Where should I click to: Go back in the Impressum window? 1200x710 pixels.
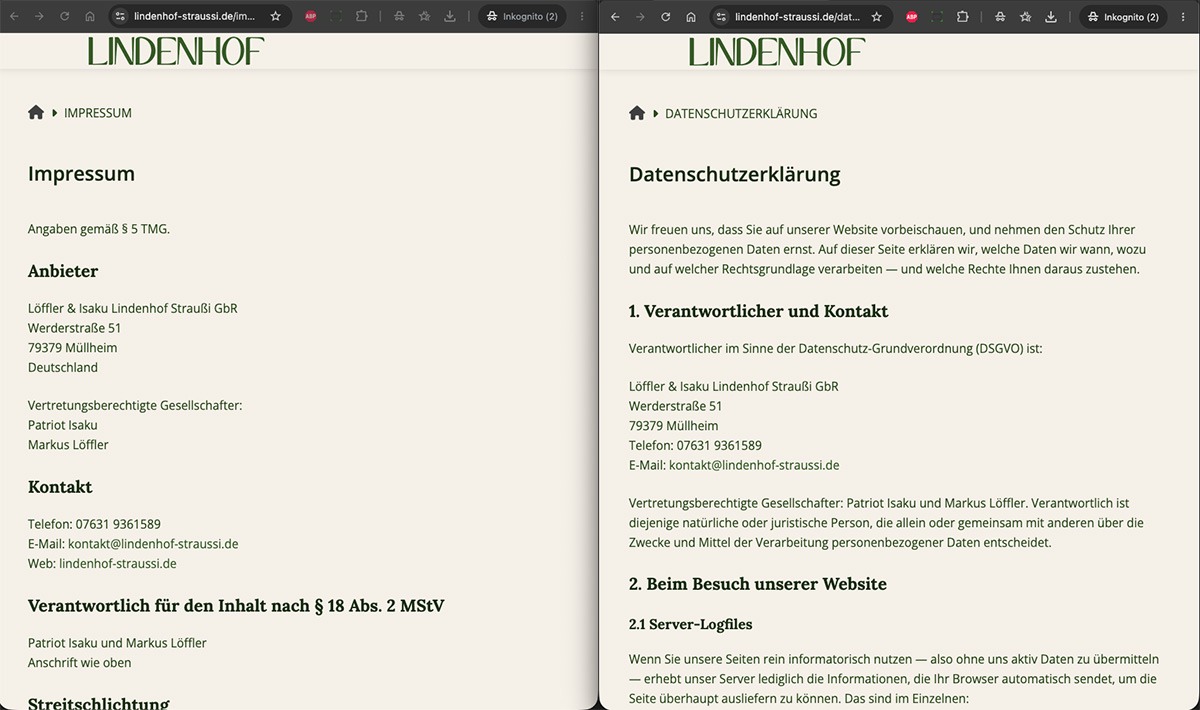click(x=13, y=16)
